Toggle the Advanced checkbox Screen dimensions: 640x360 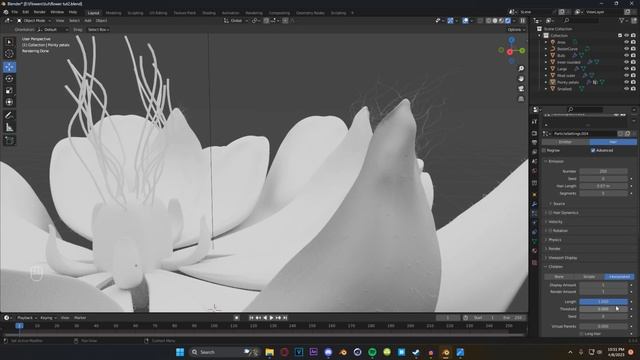coord(593,150)
